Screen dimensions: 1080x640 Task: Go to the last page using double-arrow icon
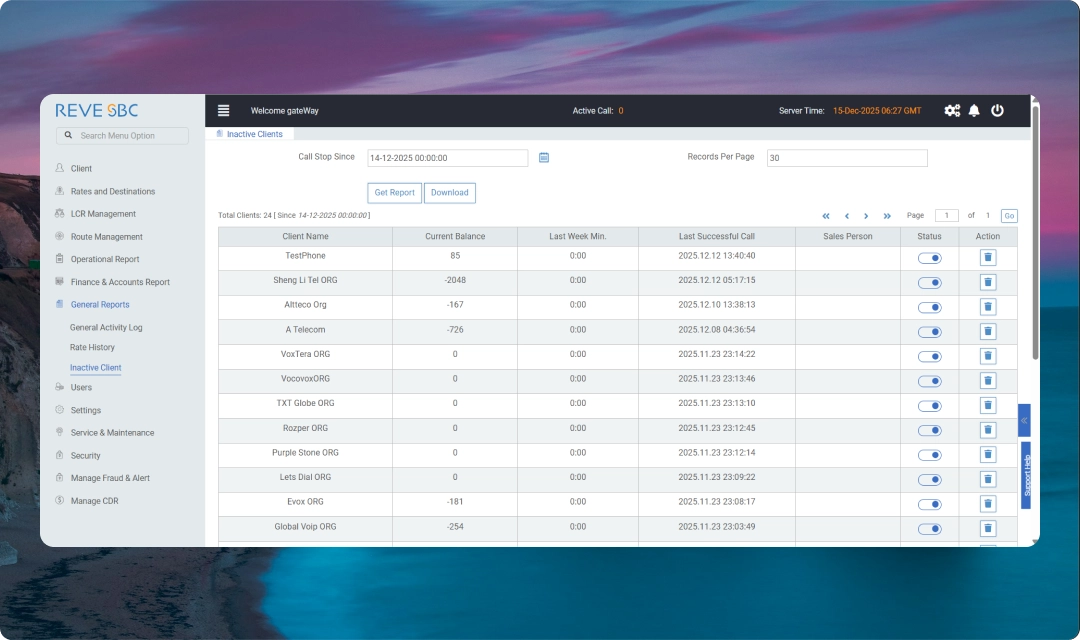click(x=887, y=216)
